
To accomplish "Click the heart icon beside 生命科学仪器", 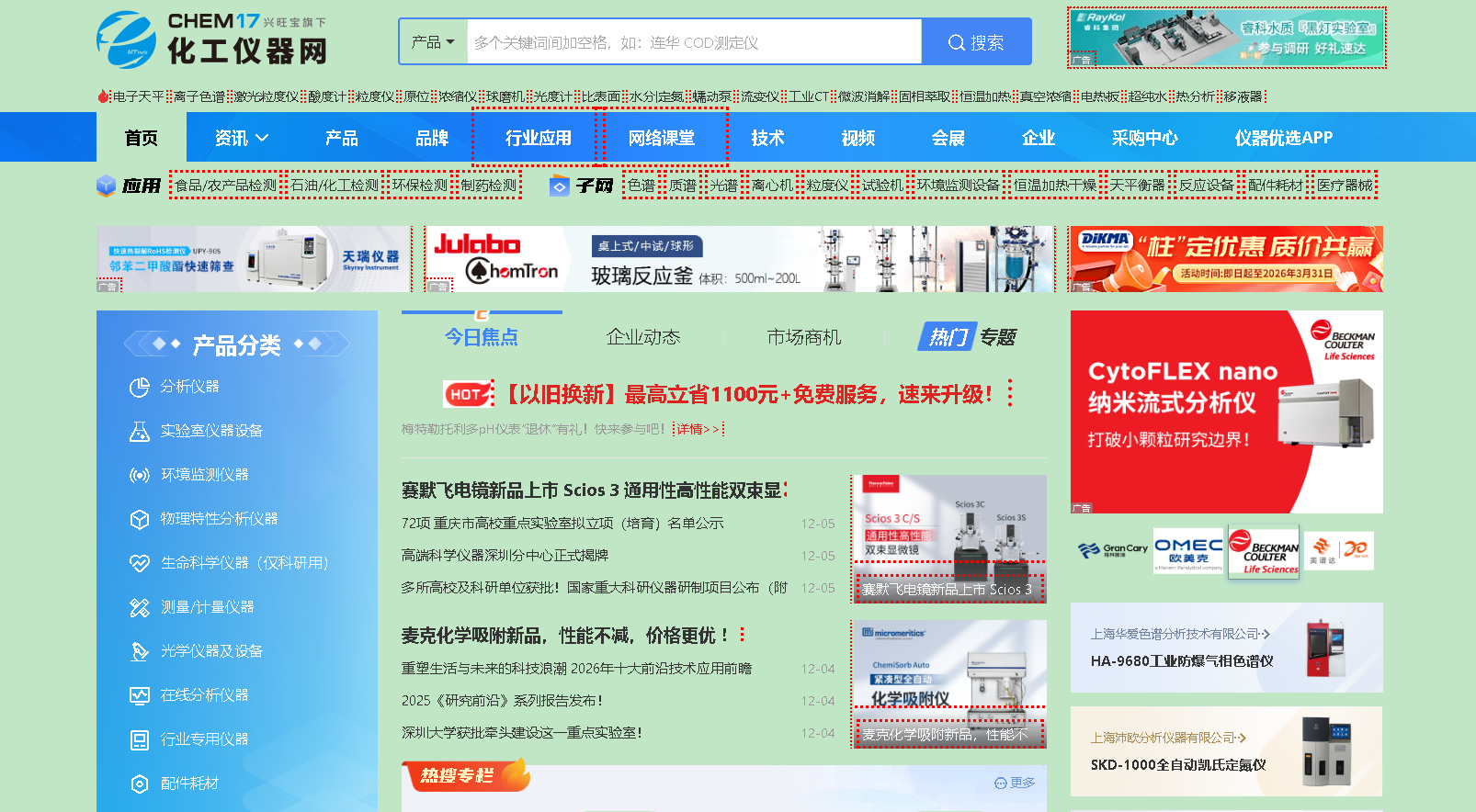I will pyautogui.click(x=140, y=564).
